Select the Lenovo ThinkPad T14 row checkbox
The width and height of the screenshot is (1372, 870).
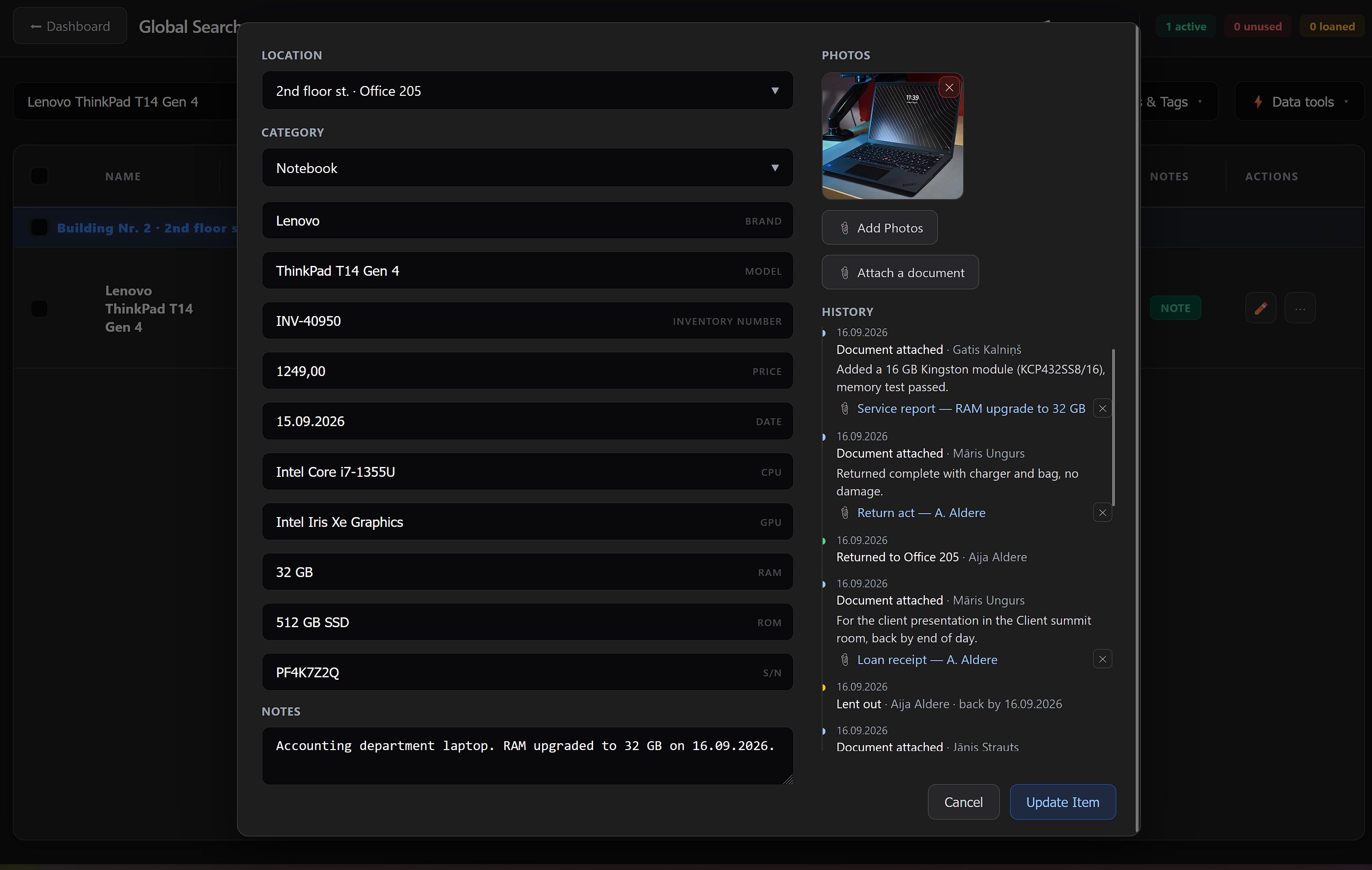[x=39, y=309]
